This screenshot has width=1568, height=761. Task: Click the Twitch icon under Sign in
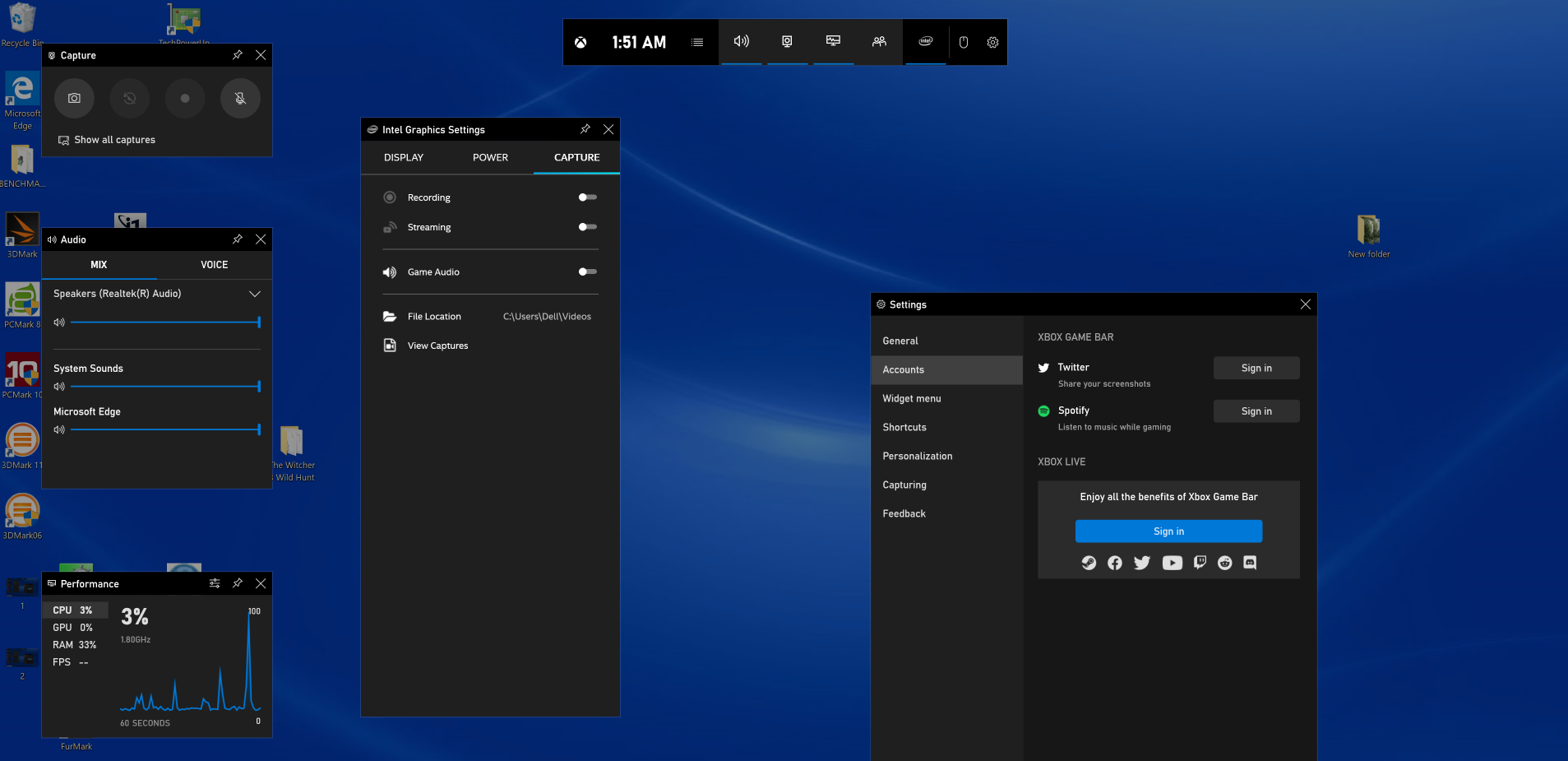1200,563
